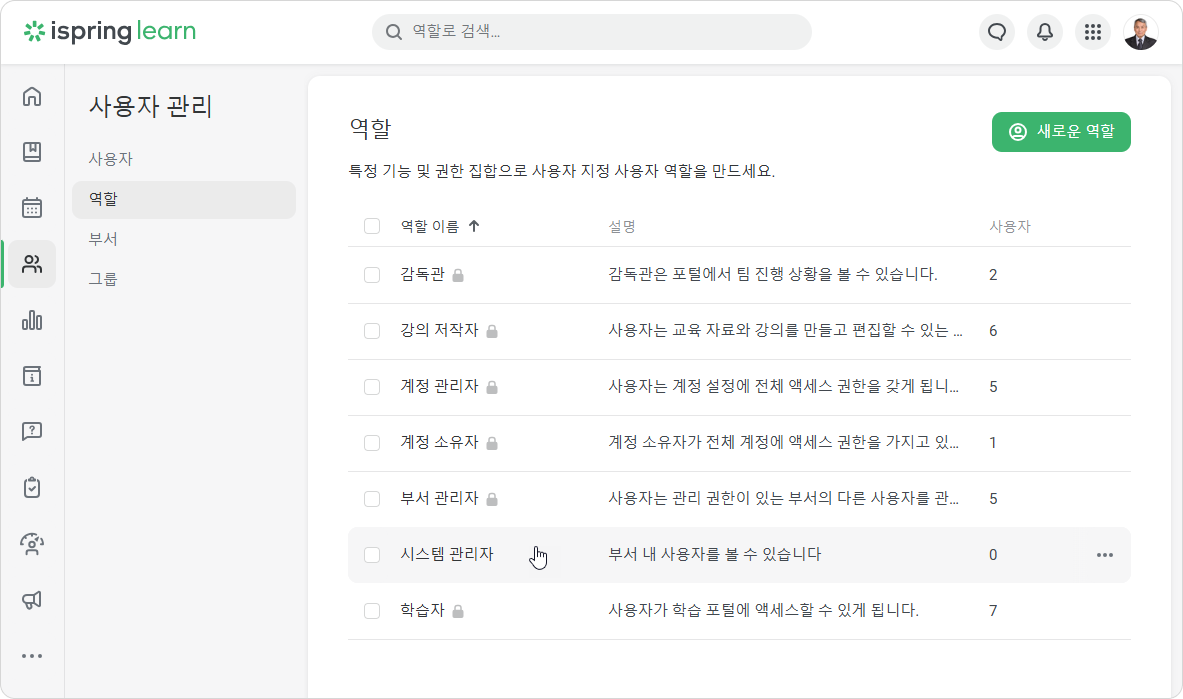
Task: Sort by 역할 이름 column arrow
Action: (x=474, y=226)
